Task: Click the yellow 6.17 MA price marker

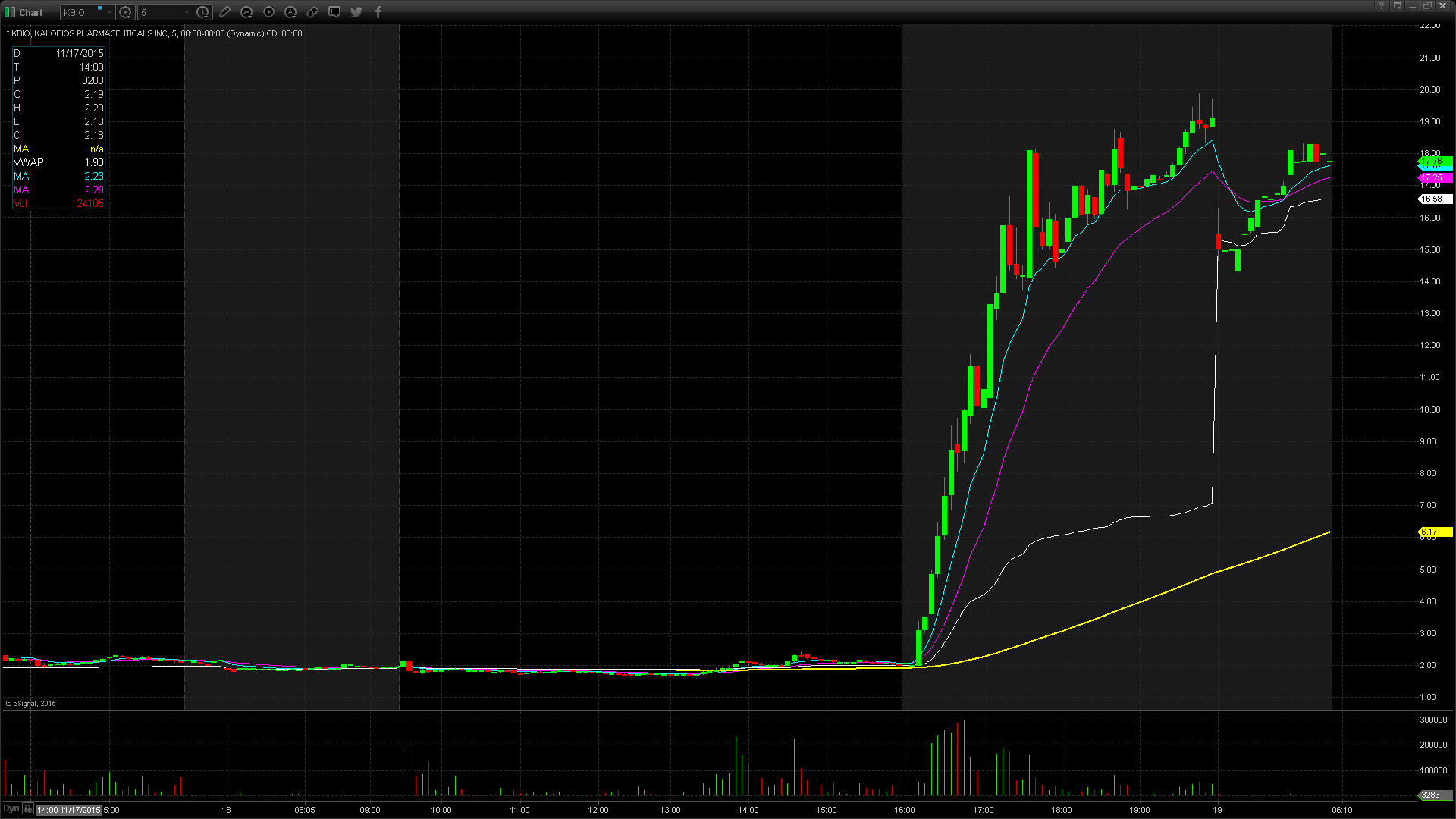Action: [1435, 532]
